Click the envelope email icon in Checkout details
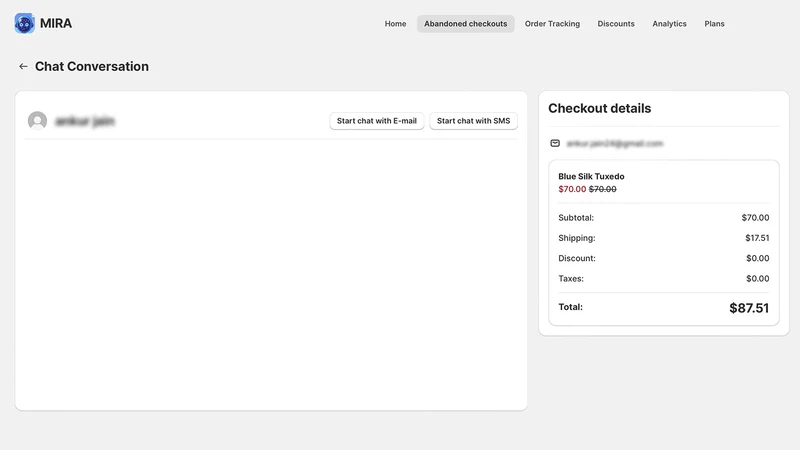Viewport: 800px width, 450px height. (555, 143)
